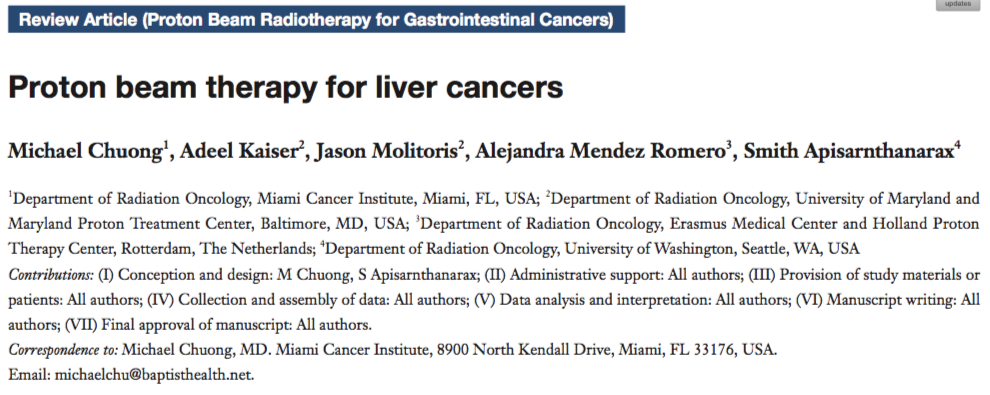Click superscript 1 after Michael Chuong

click(167, 148)
